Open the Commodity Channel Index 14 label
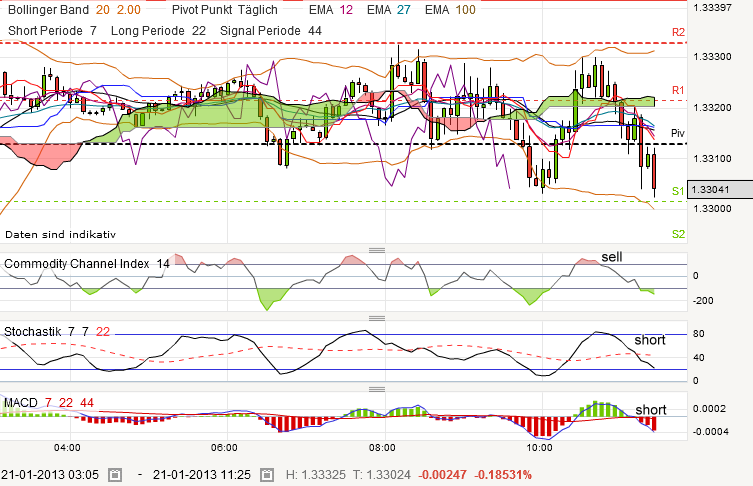Viewport: 753px width, 486px height. 87,264
